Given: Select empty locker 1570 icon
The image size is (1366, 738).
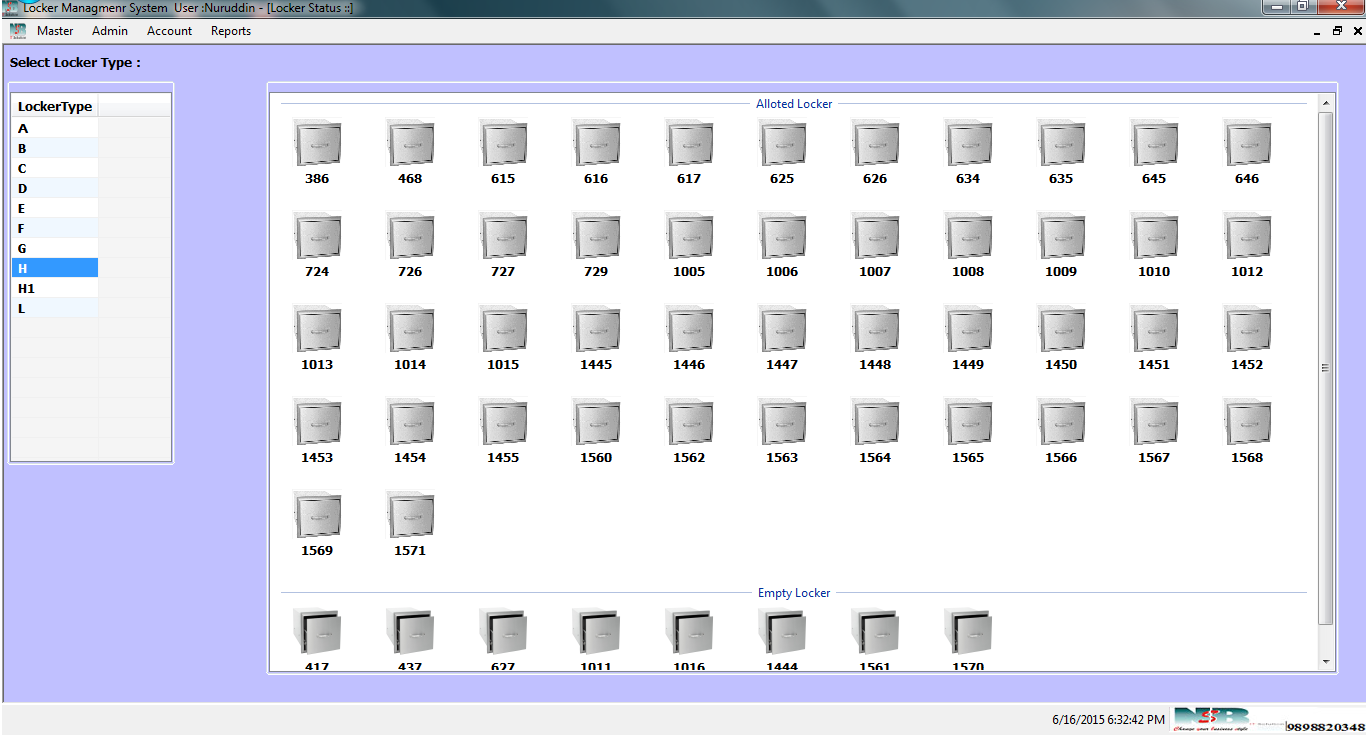Looking at the screenshot, I should point(968,632).
